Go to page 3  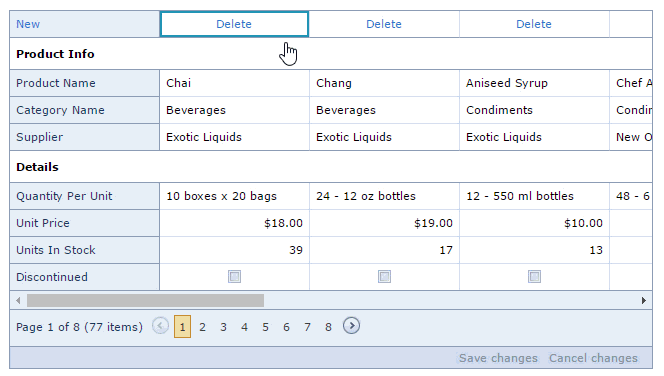223,327
